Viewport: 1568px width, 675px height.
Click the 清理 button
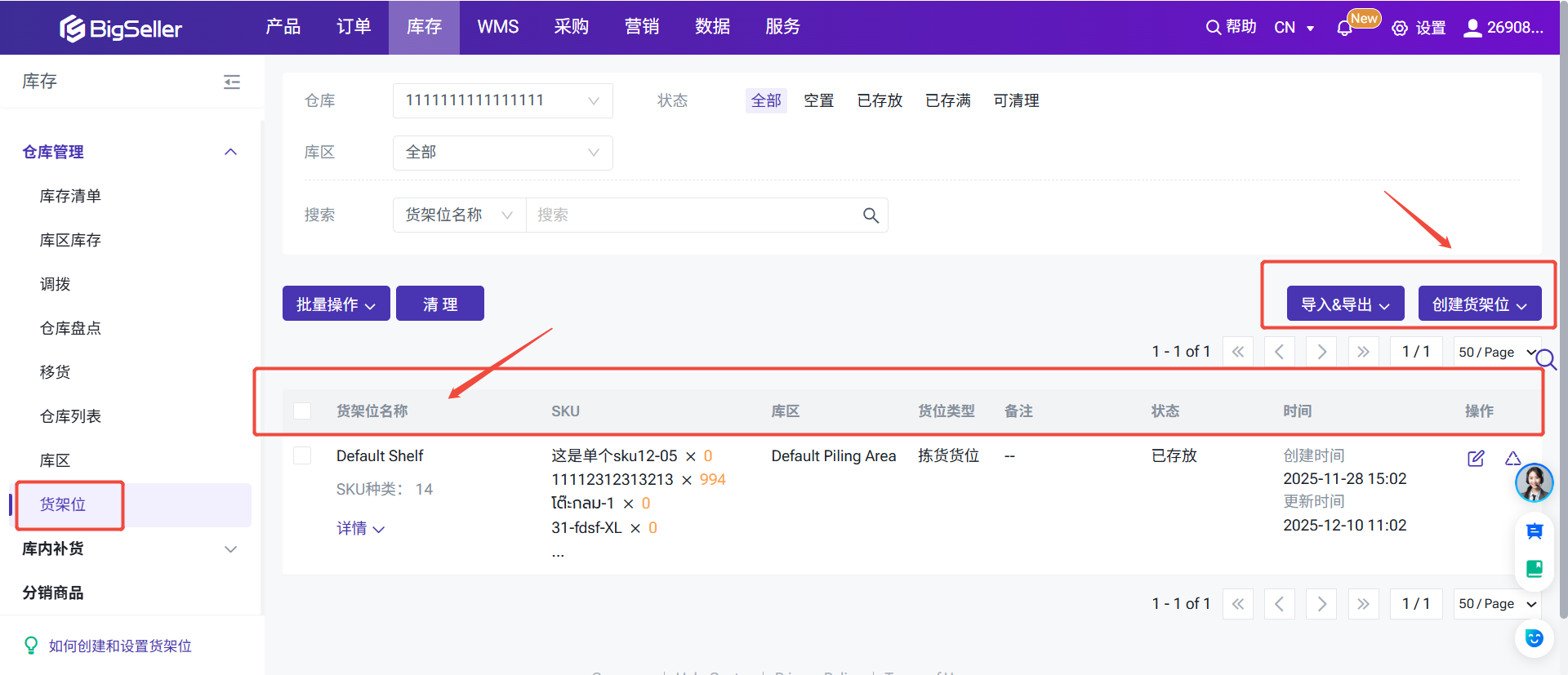439,304
